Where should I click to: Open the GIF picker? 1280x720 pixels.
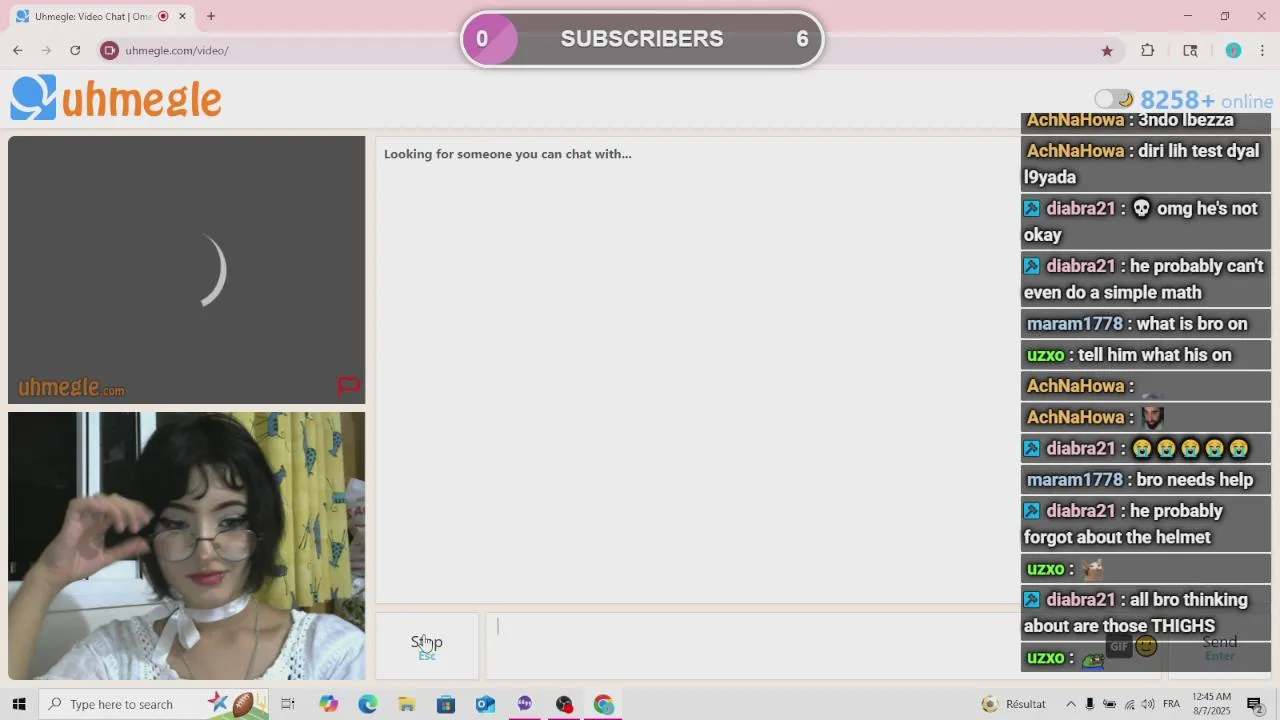coord(1119,646)
